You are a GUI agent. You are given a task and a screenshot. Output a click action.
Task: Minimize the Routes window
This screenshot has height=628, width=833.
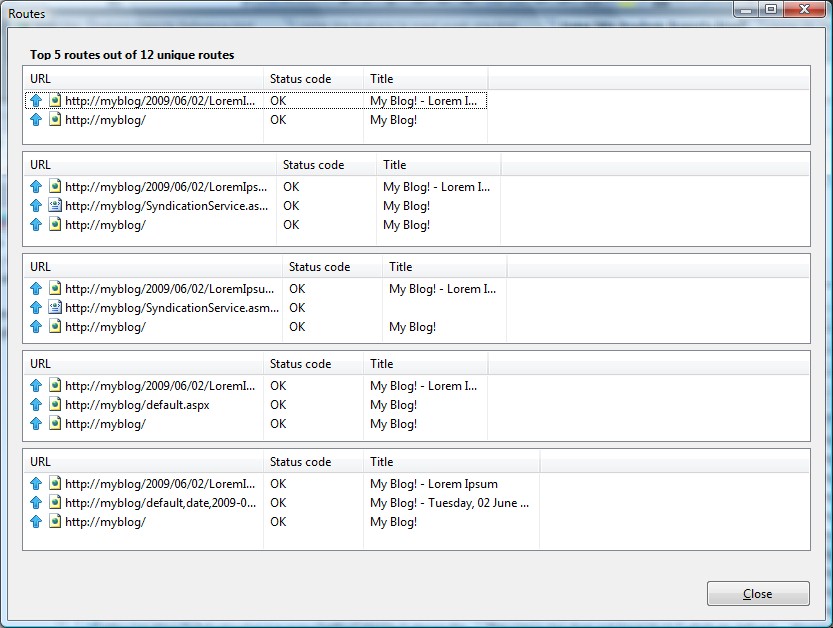click(746, 10)
